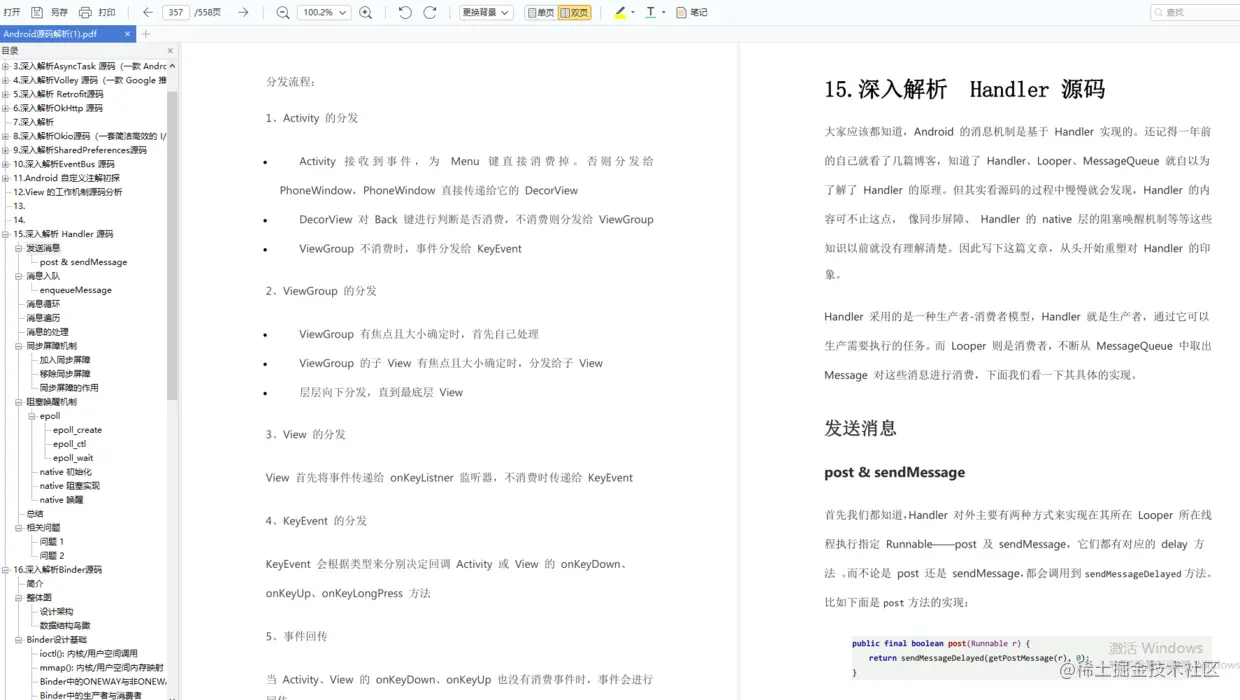The image size is (1240, 700).
Task: Click the 打印 print icon
Action: point(85,12)
